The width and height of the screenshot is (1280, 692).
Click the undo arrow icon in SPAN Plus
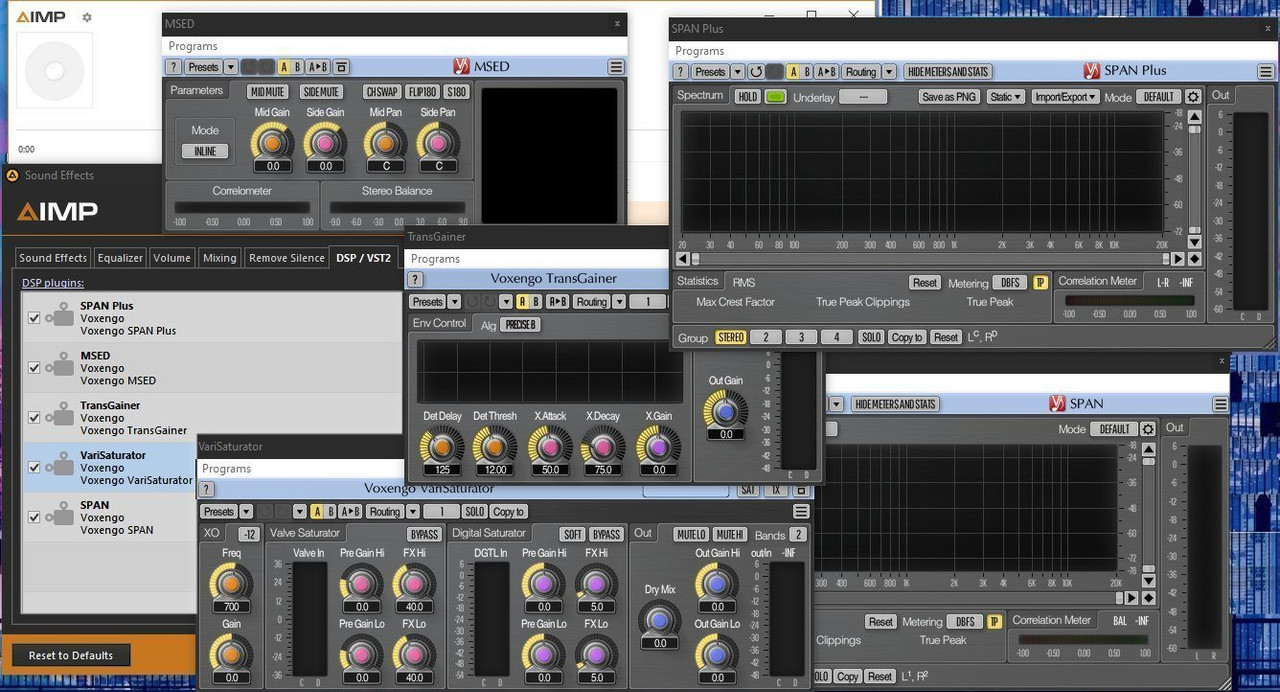[x=756, y=72]
